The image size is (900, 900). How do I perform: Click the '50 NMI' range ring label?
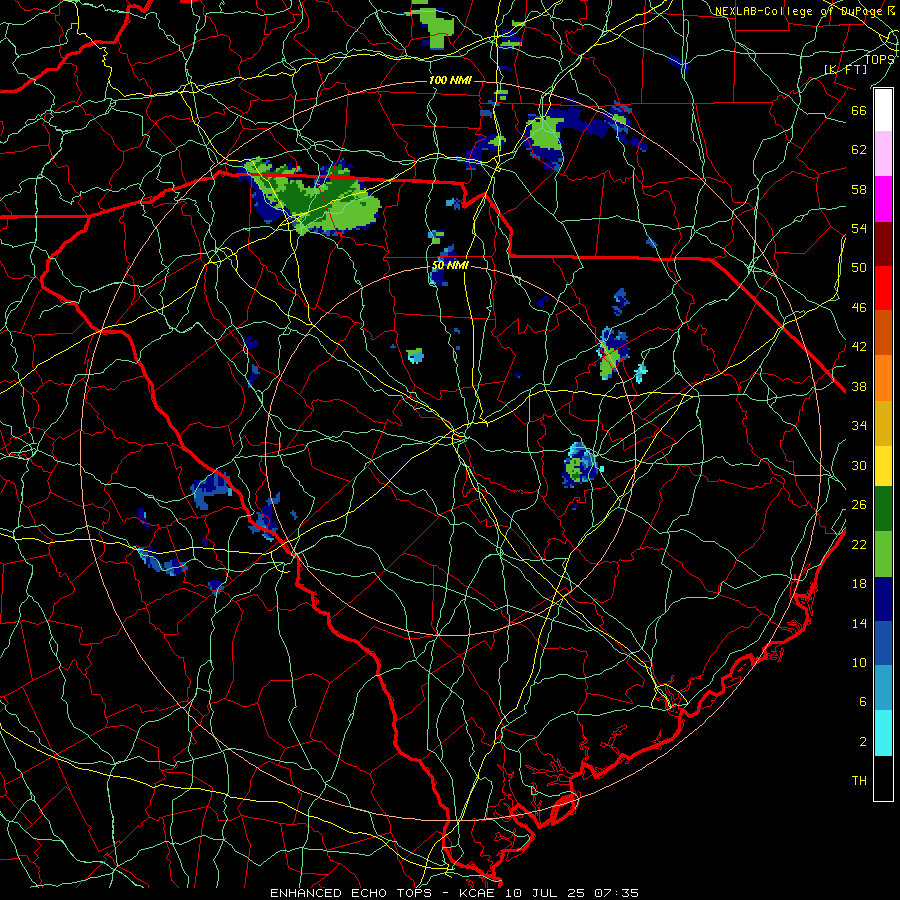point(450,266)
